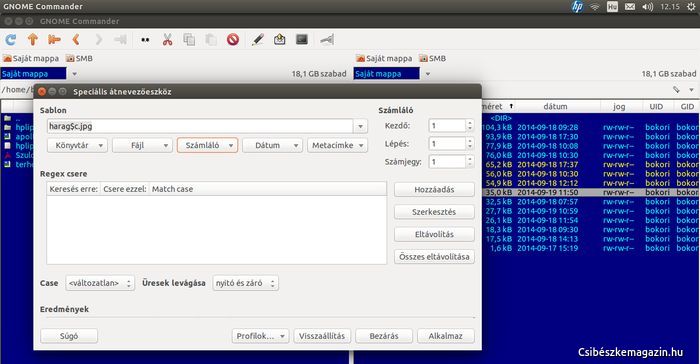Open the Fájl placeholder dropdown
Image resolution: width=700 pixels, height=364 pixels.
point(142,145)
